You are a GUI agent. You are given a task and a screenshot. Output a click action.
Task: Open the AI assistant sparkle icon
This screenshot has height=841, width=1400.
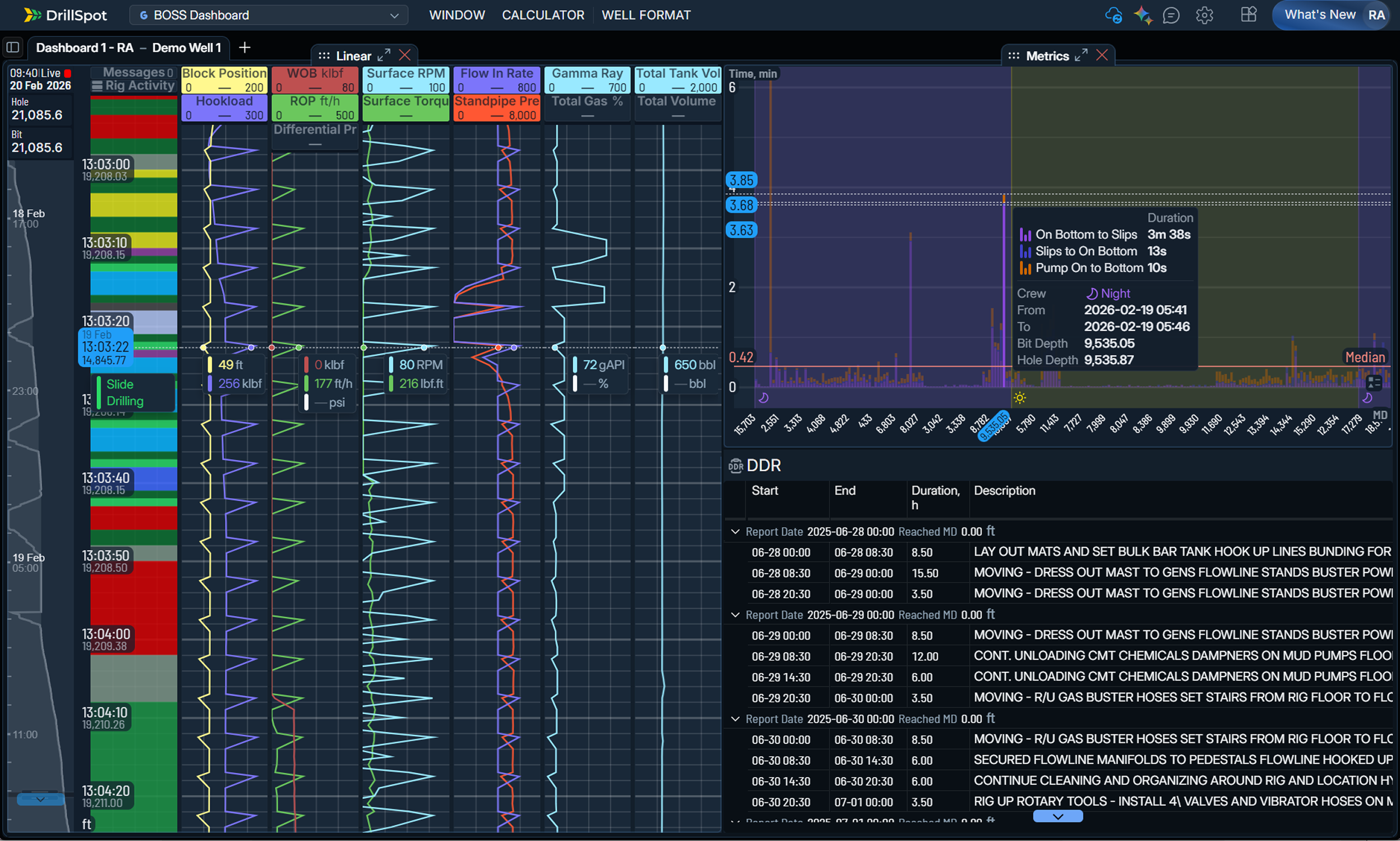tap(1142, 15)
